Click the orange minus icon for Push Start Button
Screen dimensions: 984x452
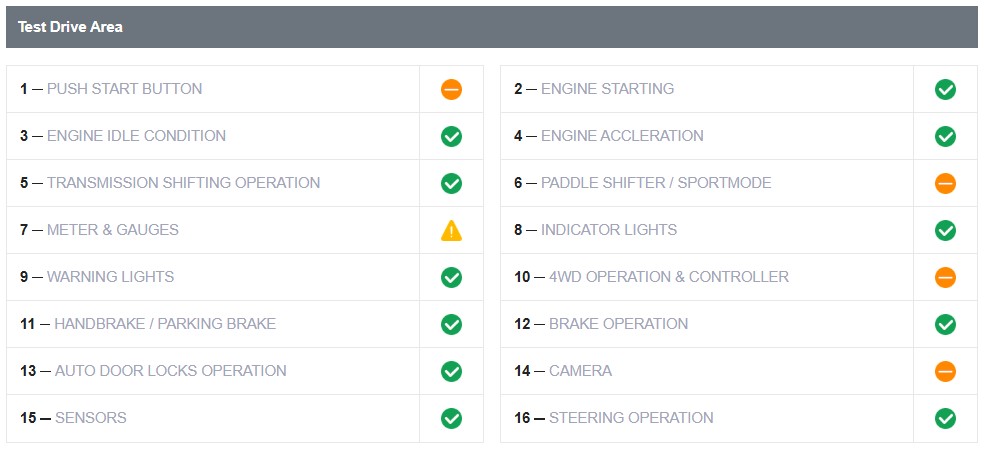tap(451, 89)
